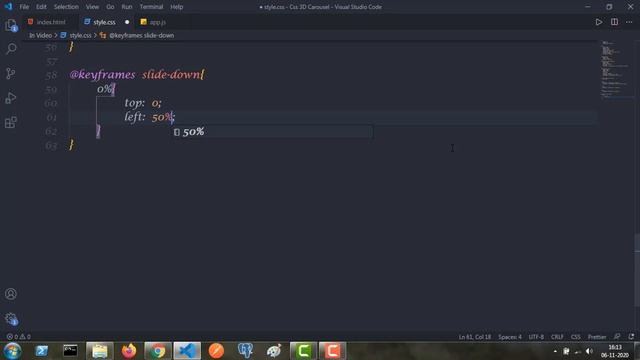Open pgAdmin elephant taskbar icon

click(245, 351)
